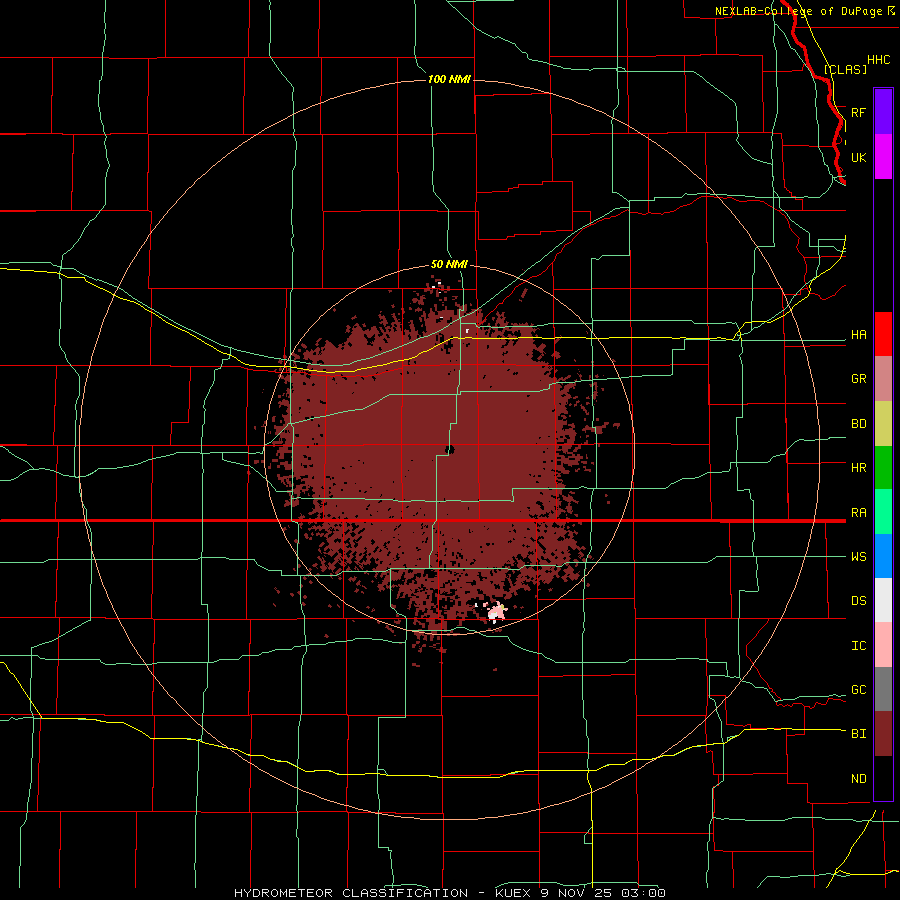Click the RF legend label
The width and height of the screenshot is (900, 900).
coord(859,112)
